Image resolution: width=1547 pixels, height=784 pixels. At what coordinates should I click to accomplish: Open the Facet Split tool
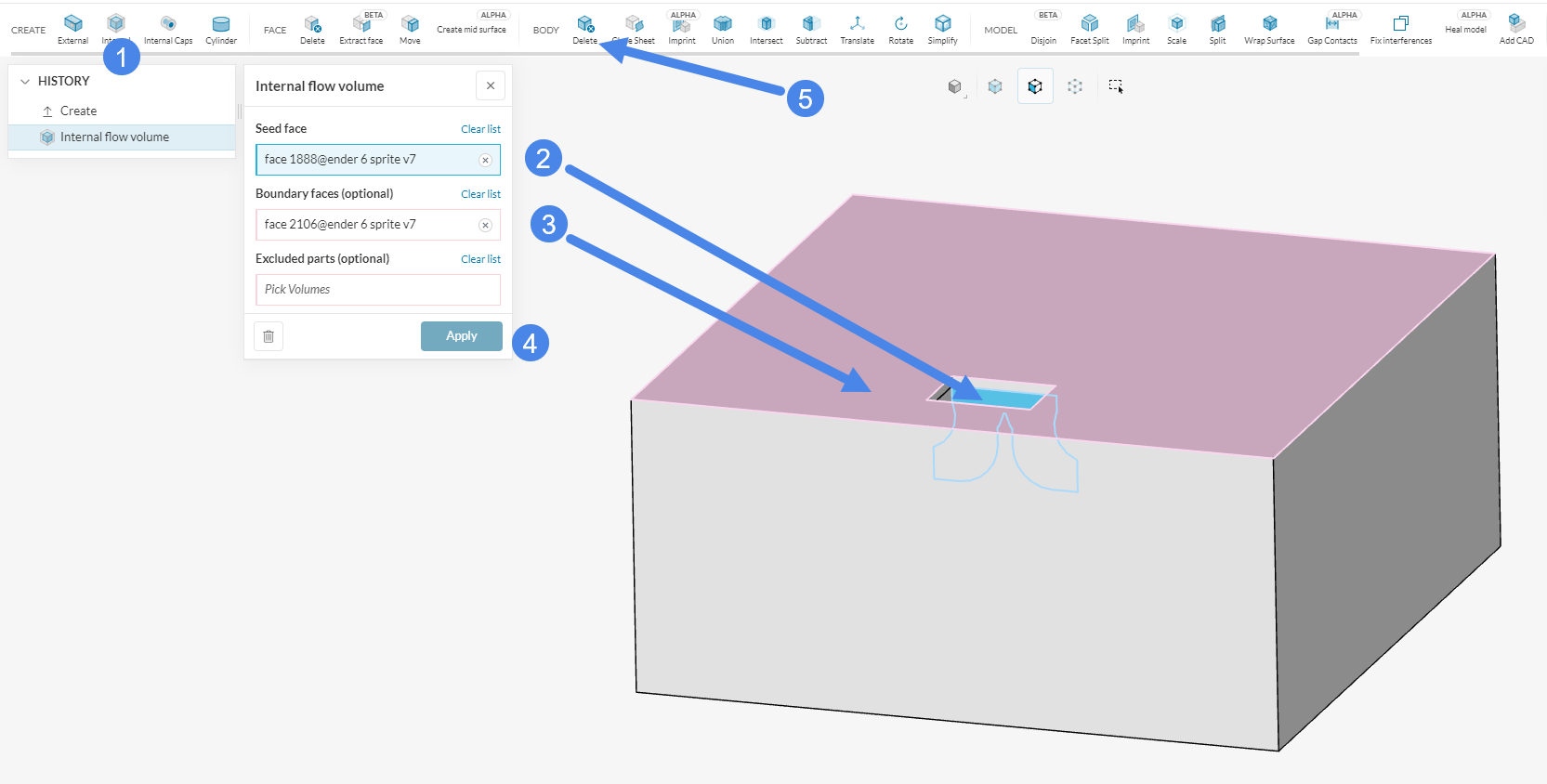coord(1090,29)
